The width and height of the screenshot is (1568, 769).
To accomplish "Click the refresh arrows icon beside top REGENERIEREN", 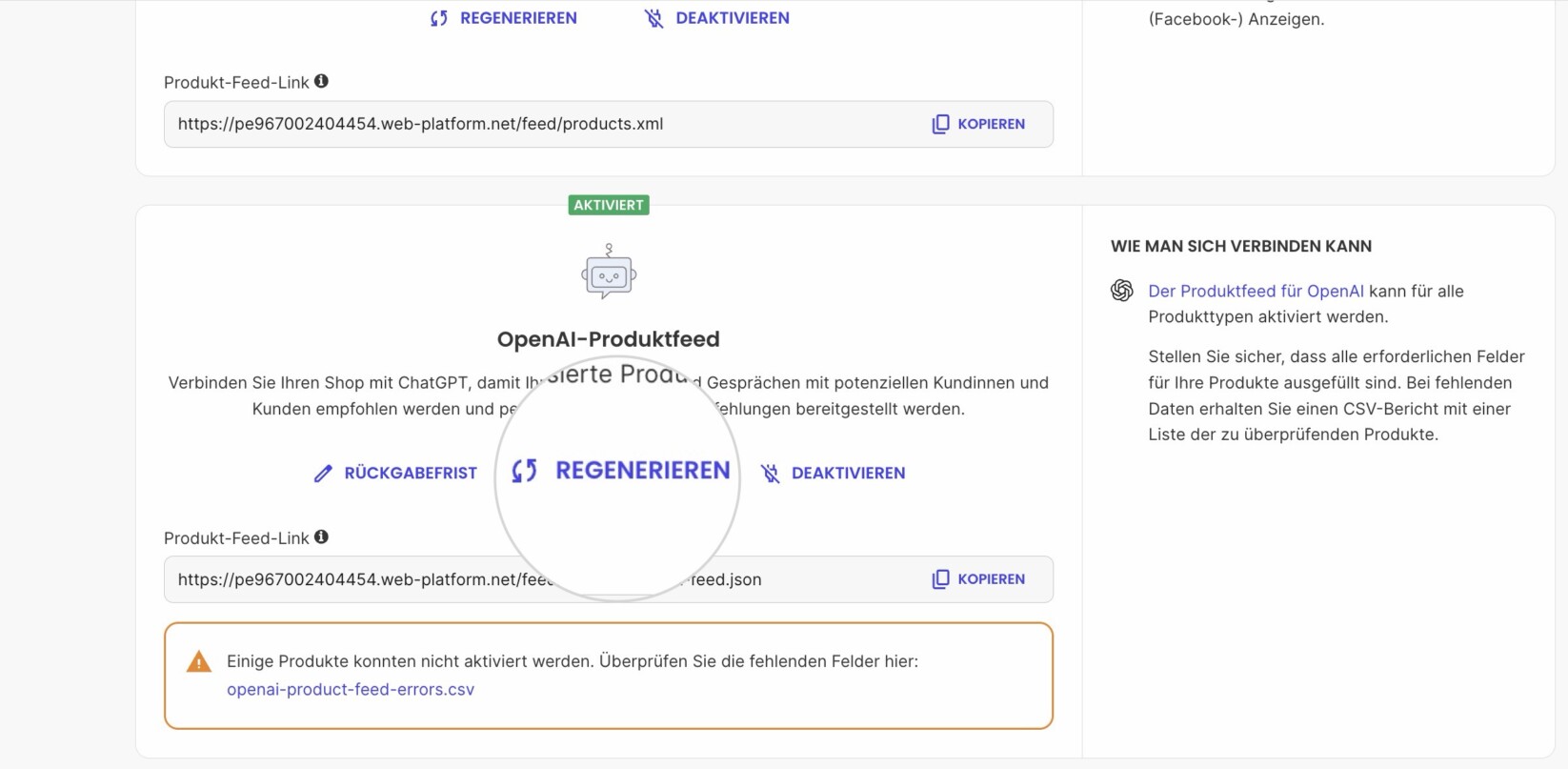I will [439, 18].
